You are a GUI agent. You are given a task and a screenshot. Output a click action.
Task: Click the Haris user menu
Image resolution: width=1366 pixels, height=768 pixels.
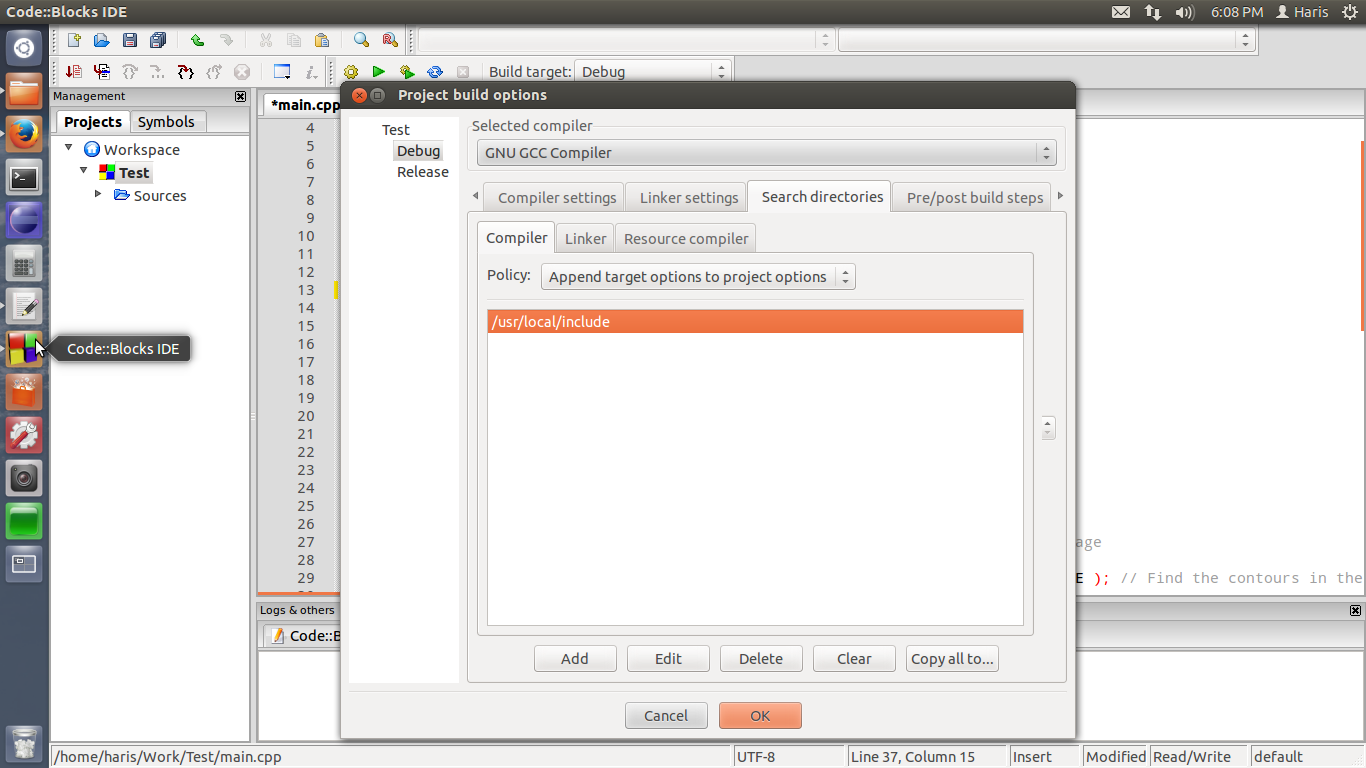1302,12
